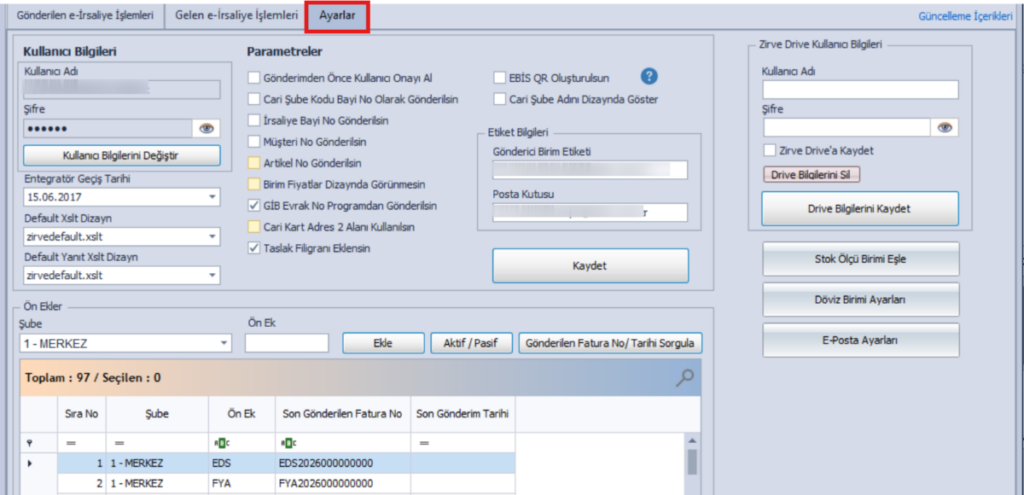Uncheck GİB Evrak No Programdan Gönderilsin
Viewport: 1024px width, 495px height.
click(x=253, y=205)
